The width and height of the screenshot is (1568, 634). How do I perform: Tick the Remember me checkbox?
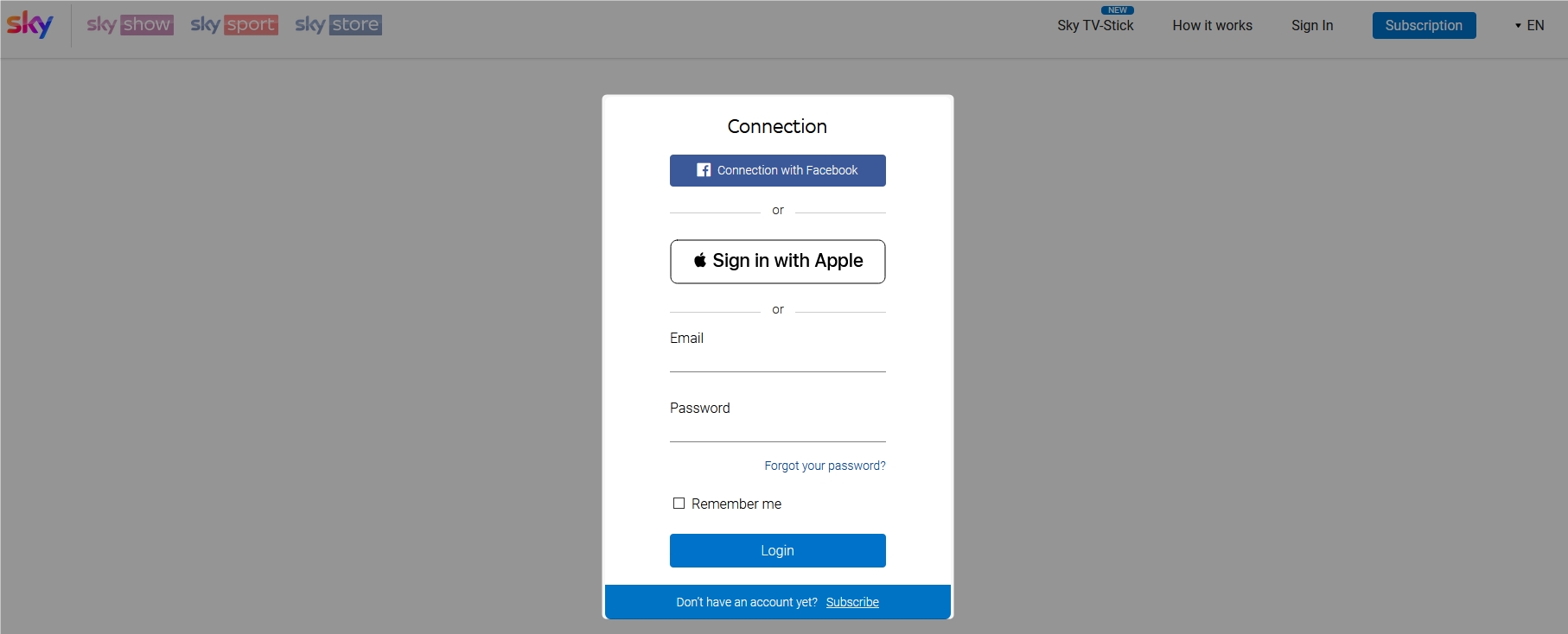pos(679,504)
